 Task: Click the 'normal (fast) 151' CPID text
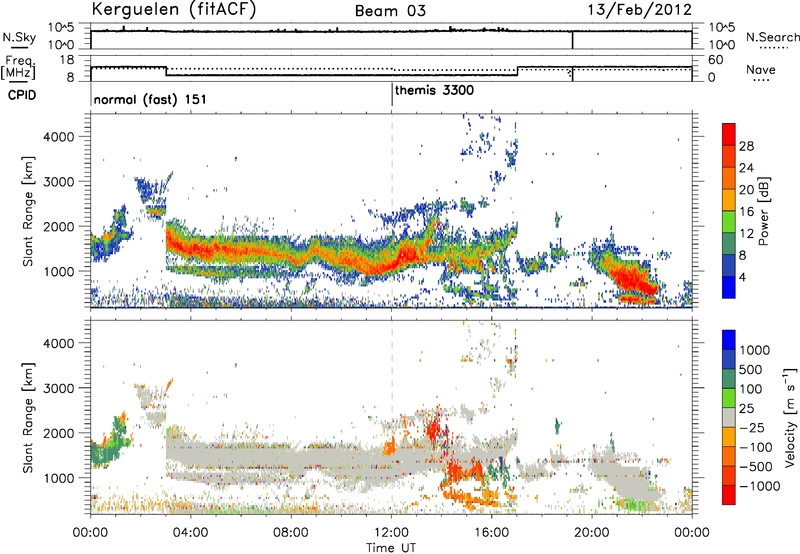(x=150, y=99)
